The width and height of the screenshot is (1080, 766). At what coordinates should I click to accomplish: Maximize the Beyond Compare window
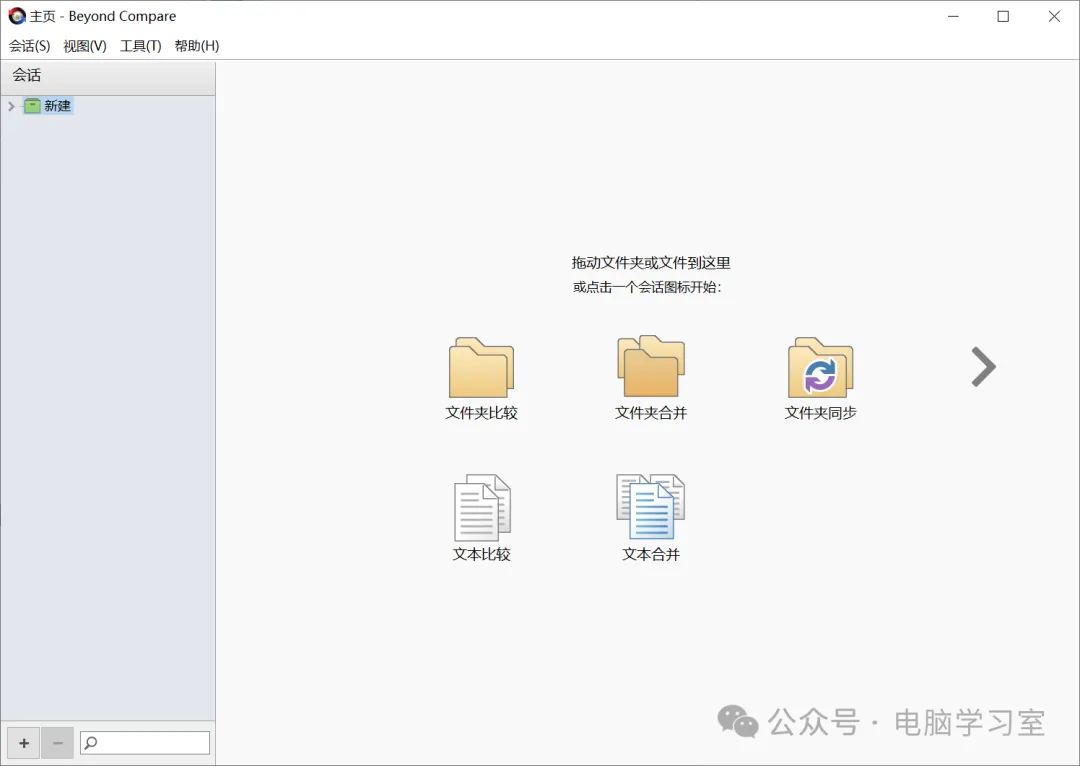point(1004,17)
